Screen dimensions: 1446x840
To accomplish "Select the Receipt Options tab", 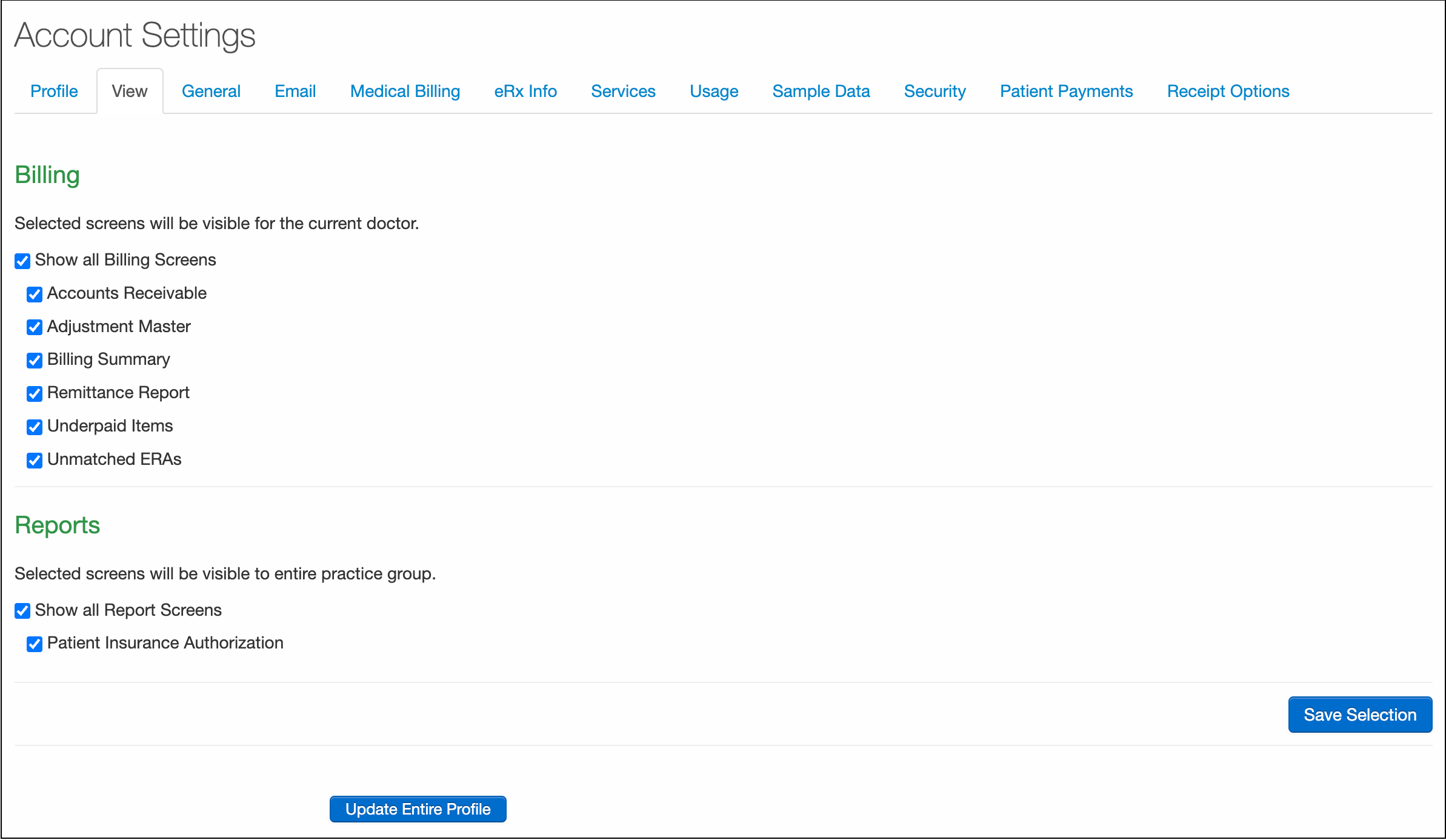I will [x=1228, y=92].
